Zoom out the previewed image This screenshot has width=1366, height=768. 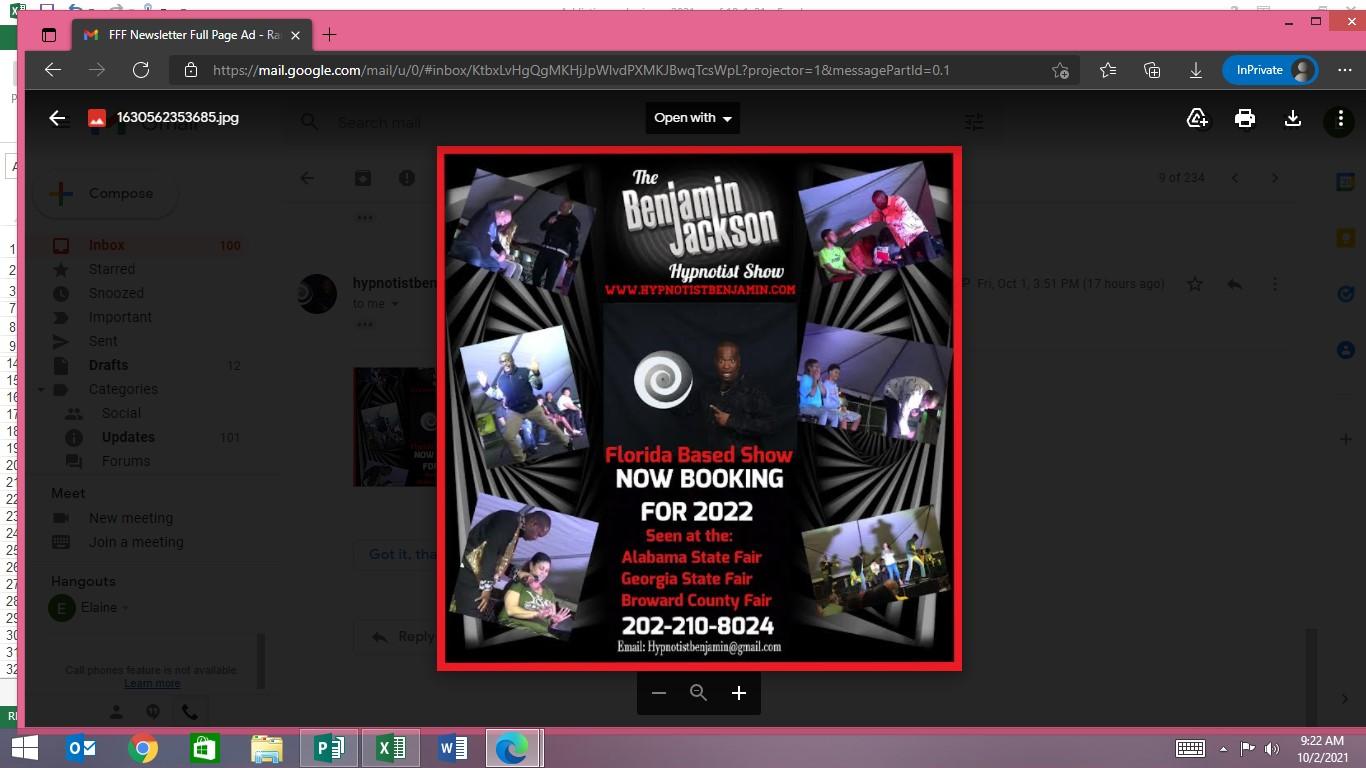point(658,693)
